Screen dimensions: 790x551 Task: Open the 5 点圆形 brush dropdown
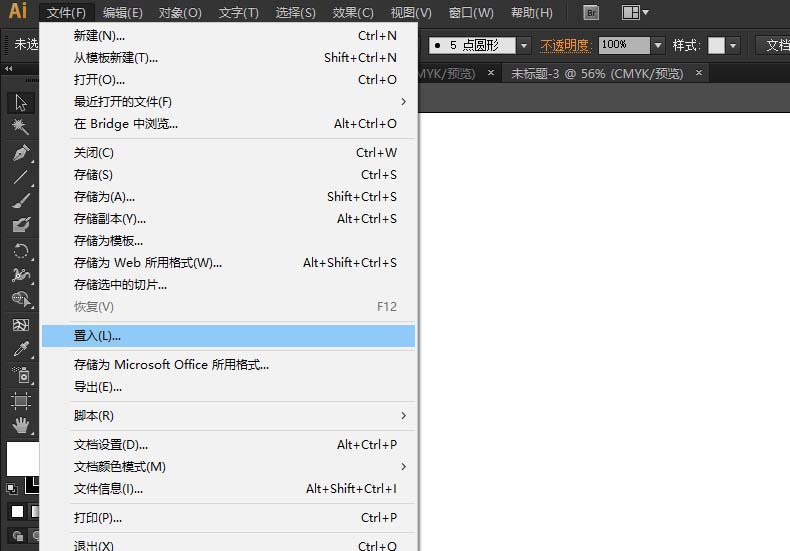pyautogui.click(x=523, y=45)
